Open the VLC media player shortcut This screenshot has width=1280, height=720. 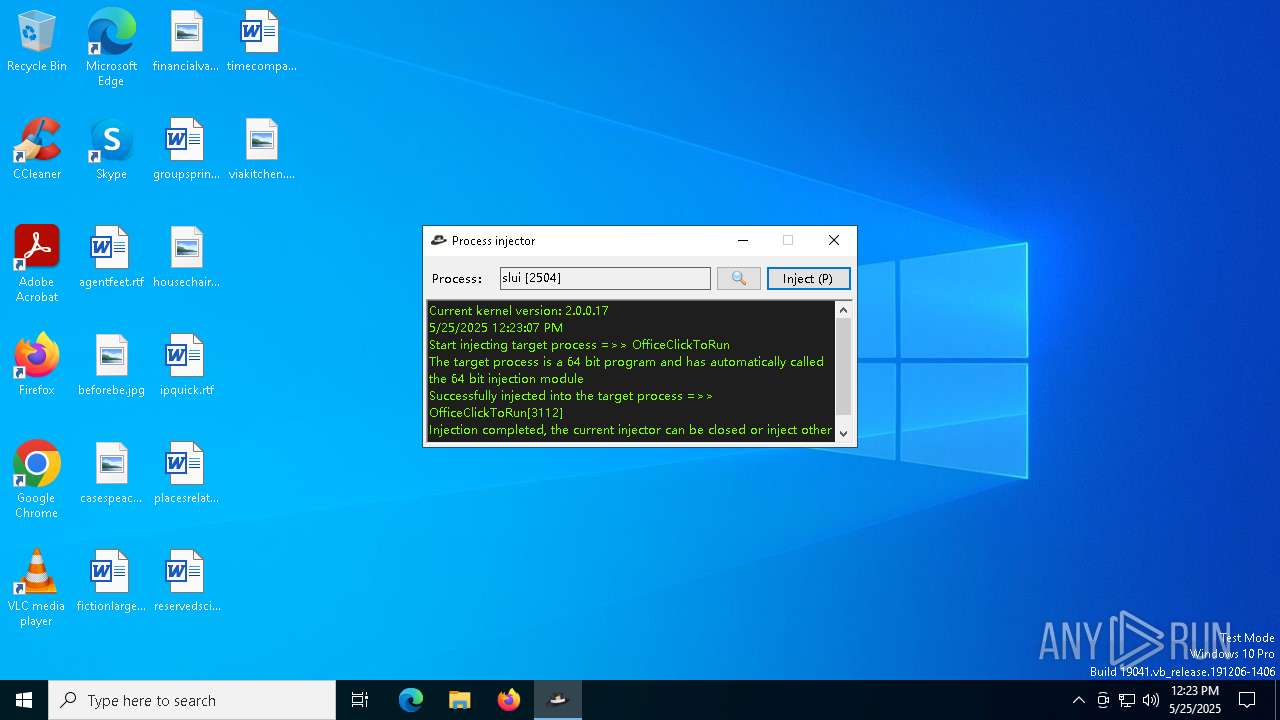pos(37,588)
